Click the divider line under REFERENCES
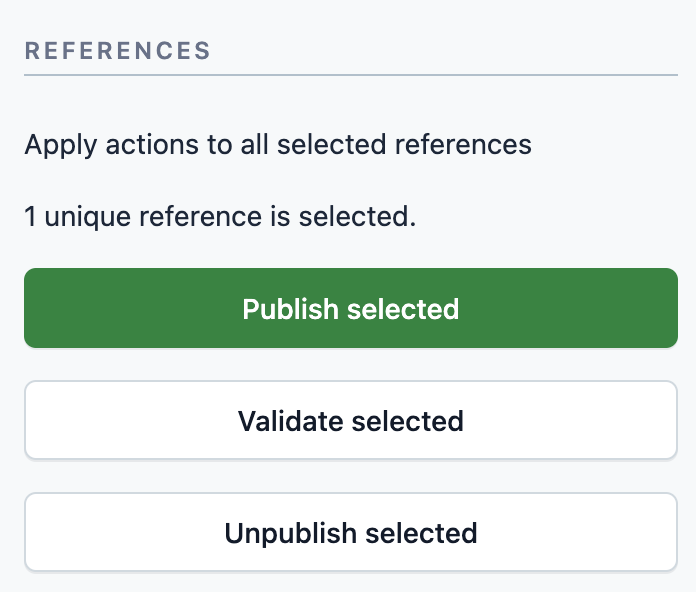Viewport: 696px width, 592px height. click(350, 75)
